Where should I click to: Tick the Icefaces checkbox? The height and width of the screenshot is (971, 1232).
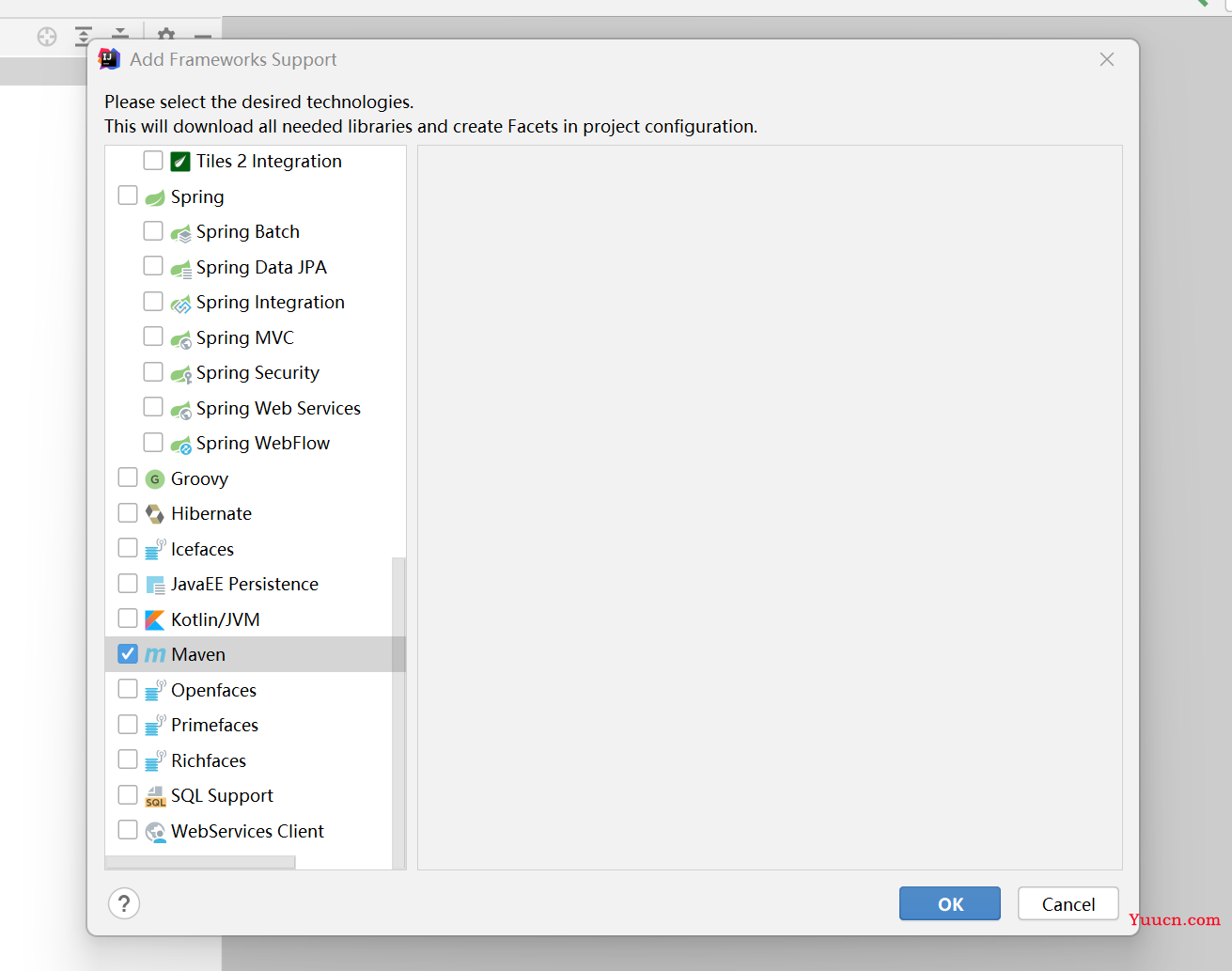128,548
